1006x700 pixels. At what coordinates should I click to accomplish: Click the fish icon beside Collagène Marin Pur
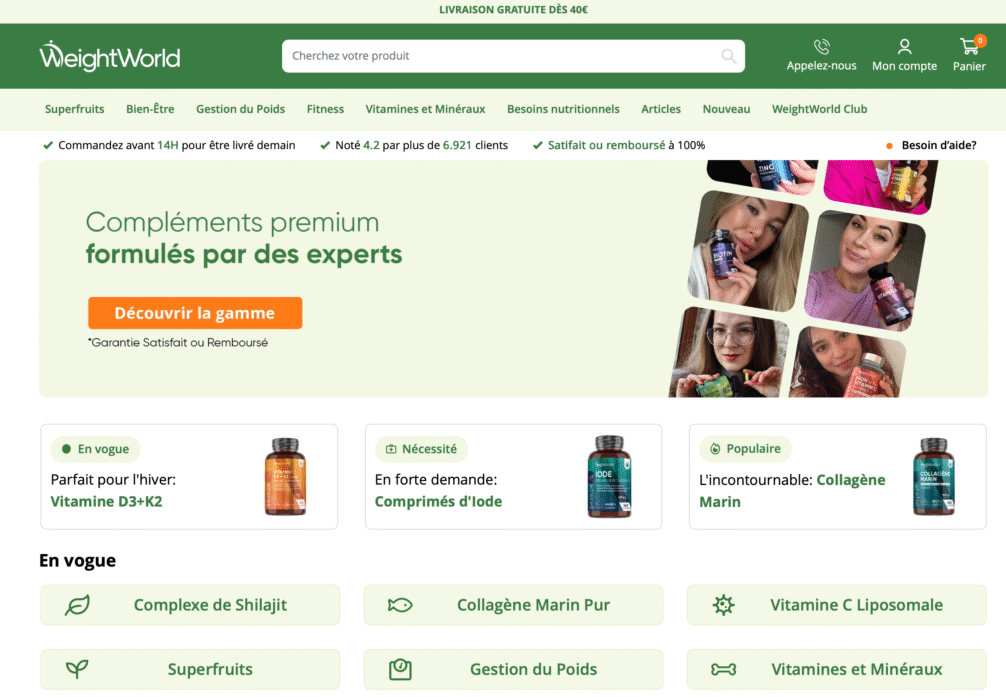point(400,605)
